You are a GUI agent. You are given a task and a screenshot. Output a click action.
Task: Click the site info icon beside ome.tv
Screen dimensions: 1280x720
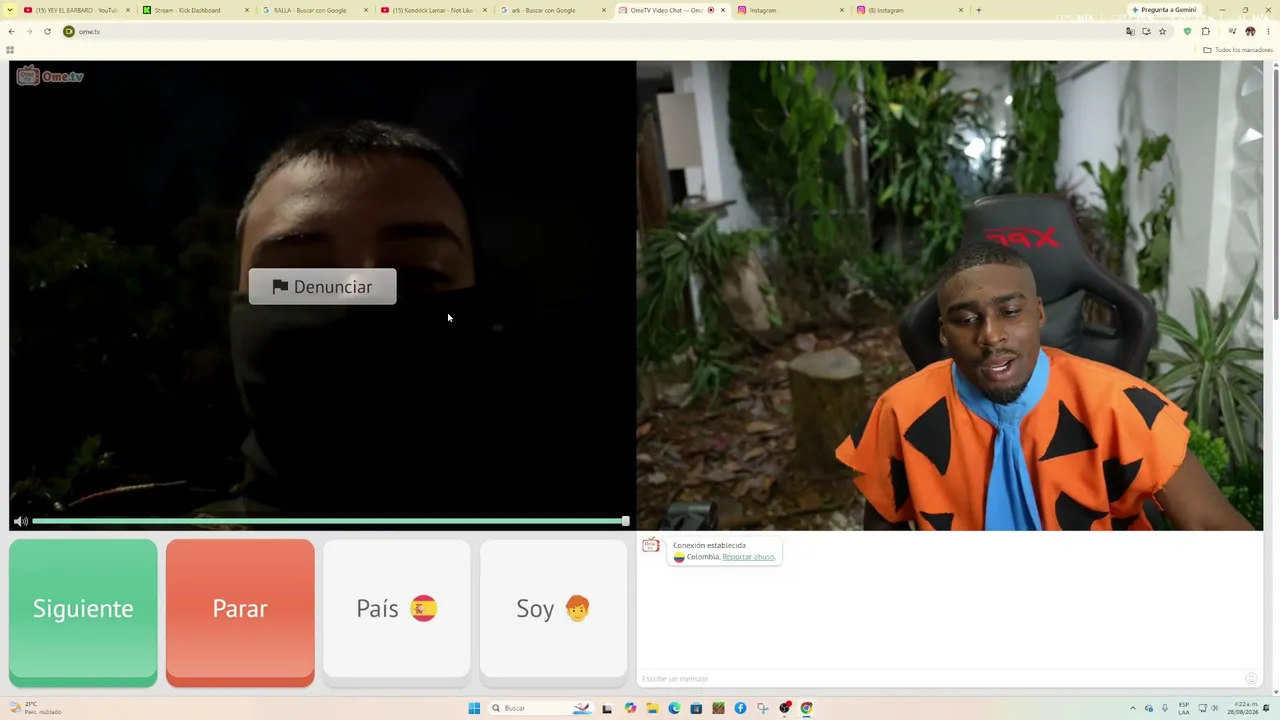(x=69, y=32)
